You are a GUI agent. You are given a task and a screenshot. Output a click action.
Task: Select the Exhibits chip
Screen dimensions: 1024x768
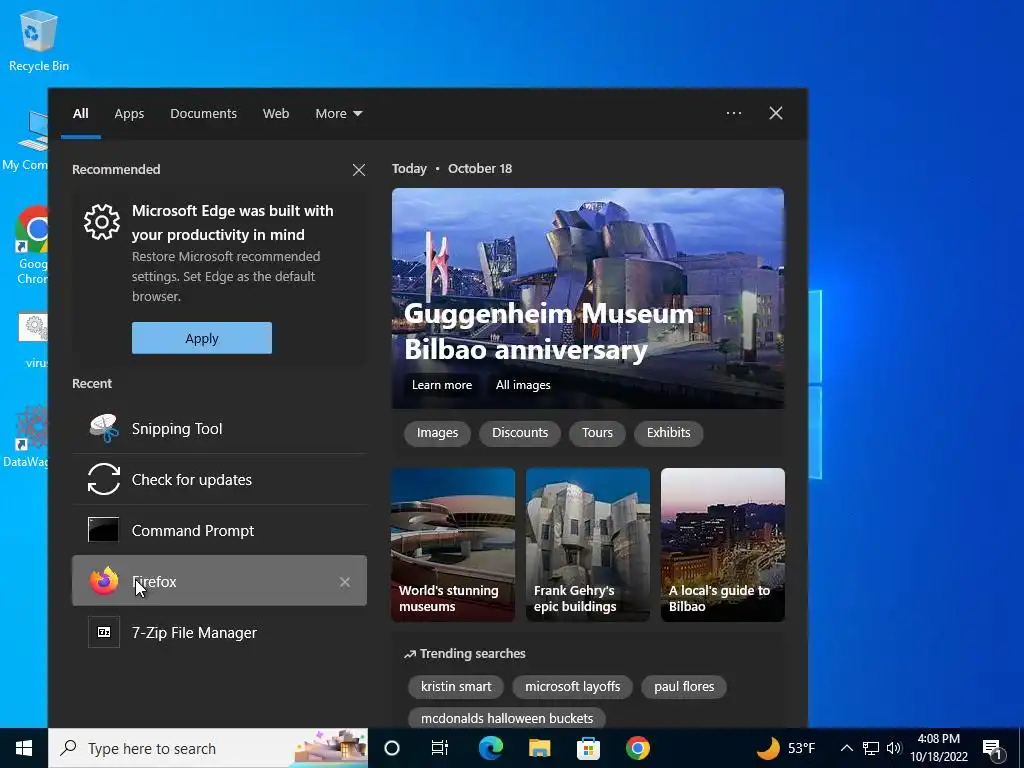[x=668, y=433]
